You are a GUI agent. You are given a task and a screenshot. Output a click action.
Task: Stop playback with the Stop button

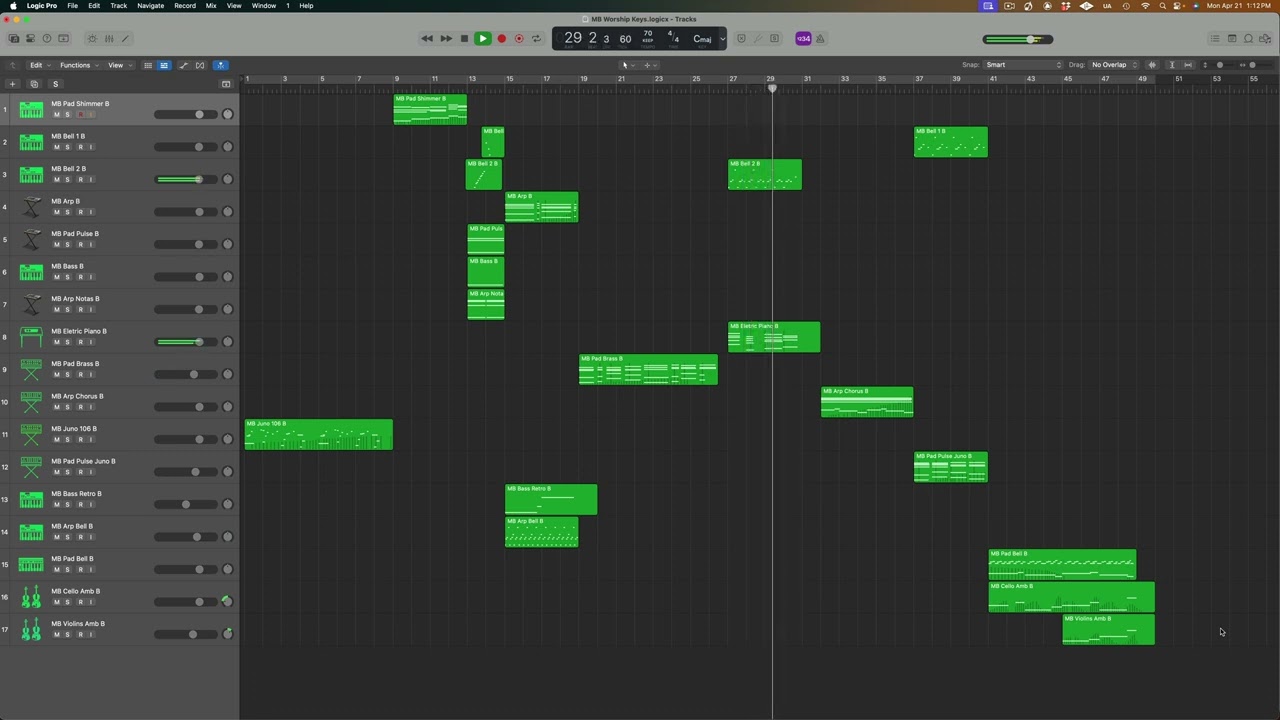point(464,39)
